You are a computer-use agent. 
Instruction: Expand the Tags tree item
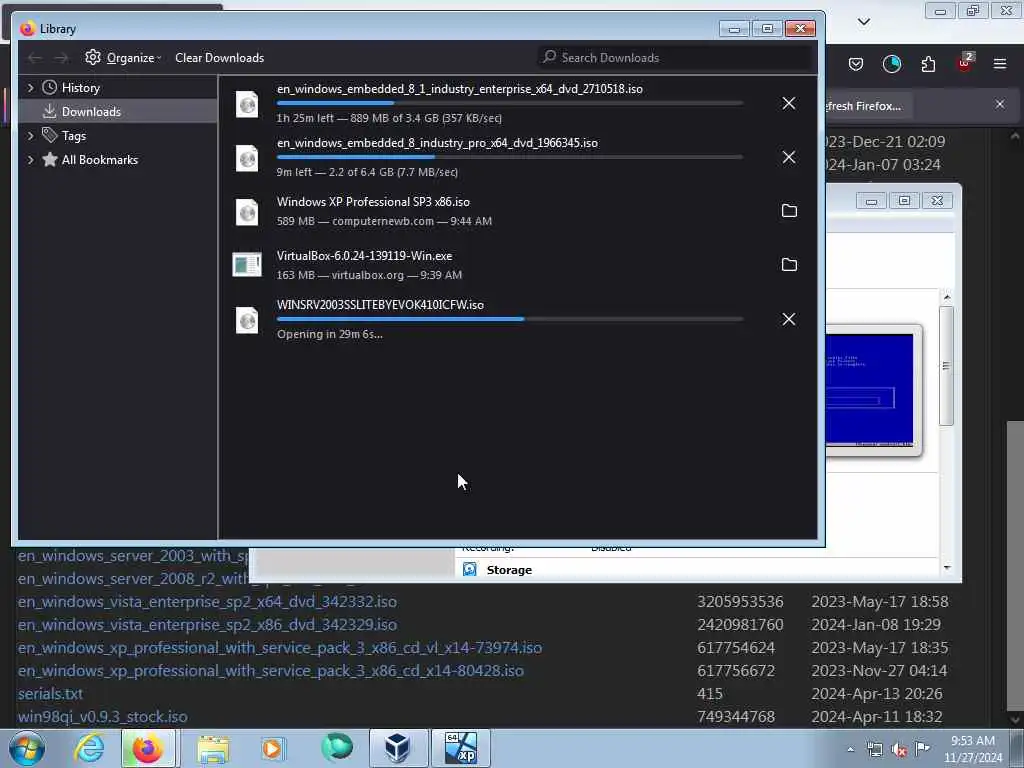pyautogui.click(x=30, y=136)
